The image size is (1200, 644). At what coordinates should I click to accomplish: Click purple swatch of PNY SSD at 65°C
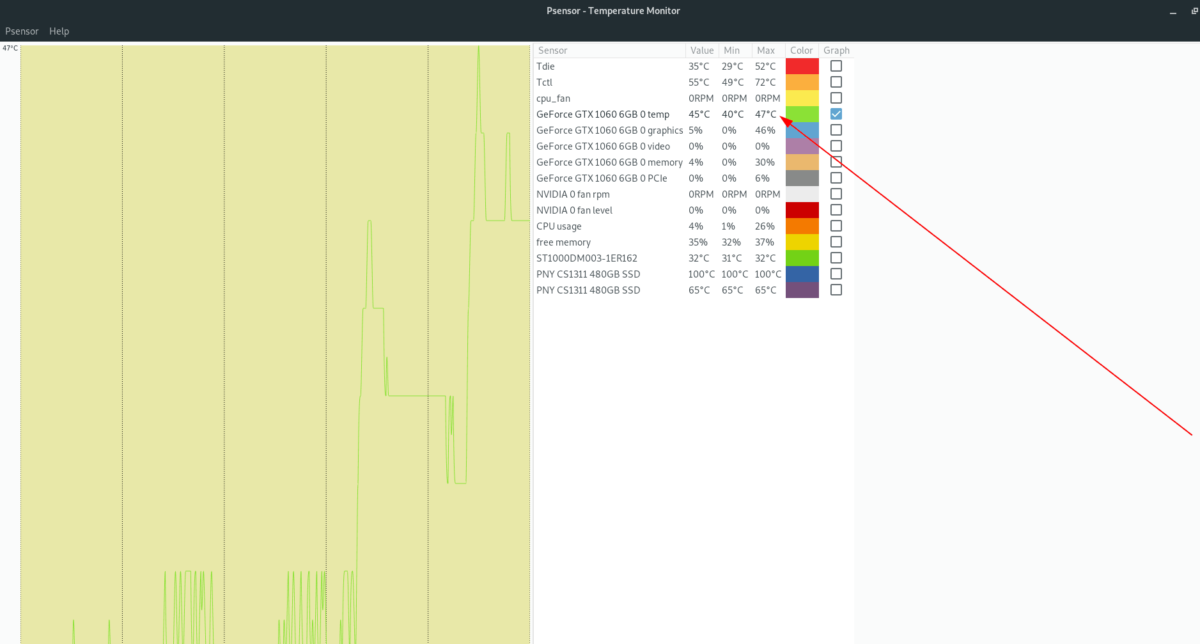click(802, 290)
